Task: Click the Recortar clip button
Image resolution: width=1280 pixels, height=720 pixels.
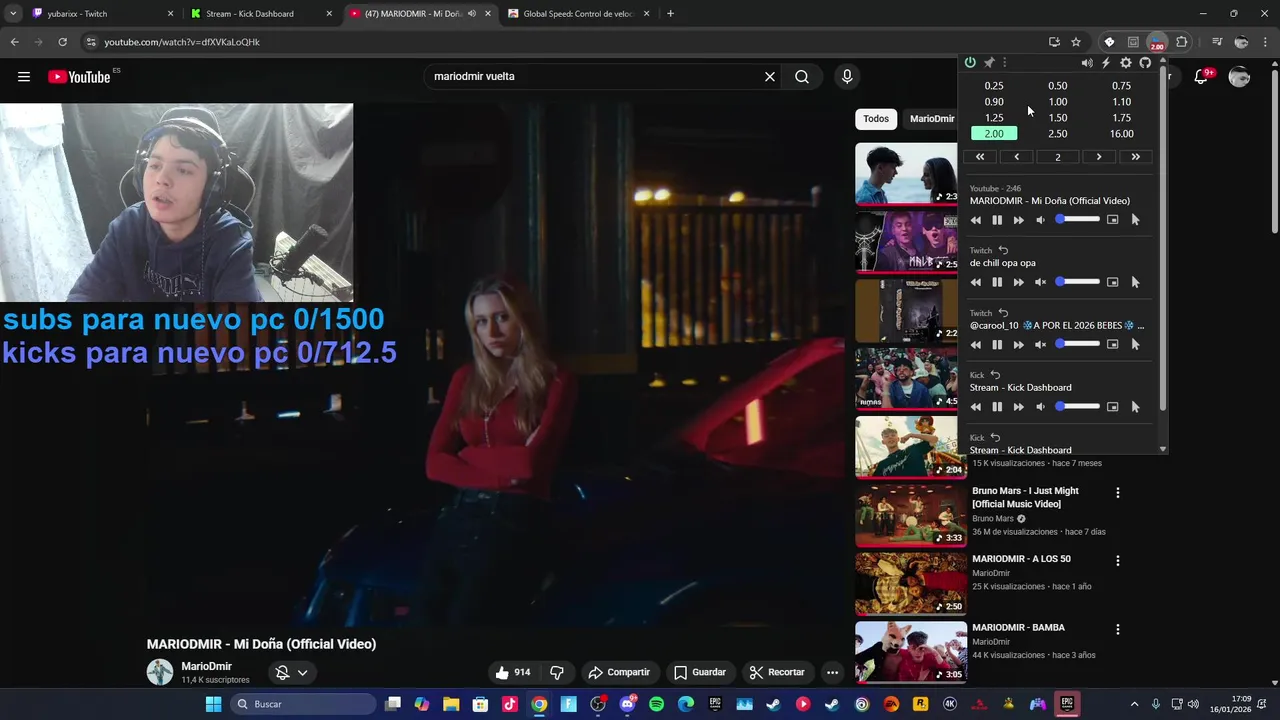Action: [777, 672]
